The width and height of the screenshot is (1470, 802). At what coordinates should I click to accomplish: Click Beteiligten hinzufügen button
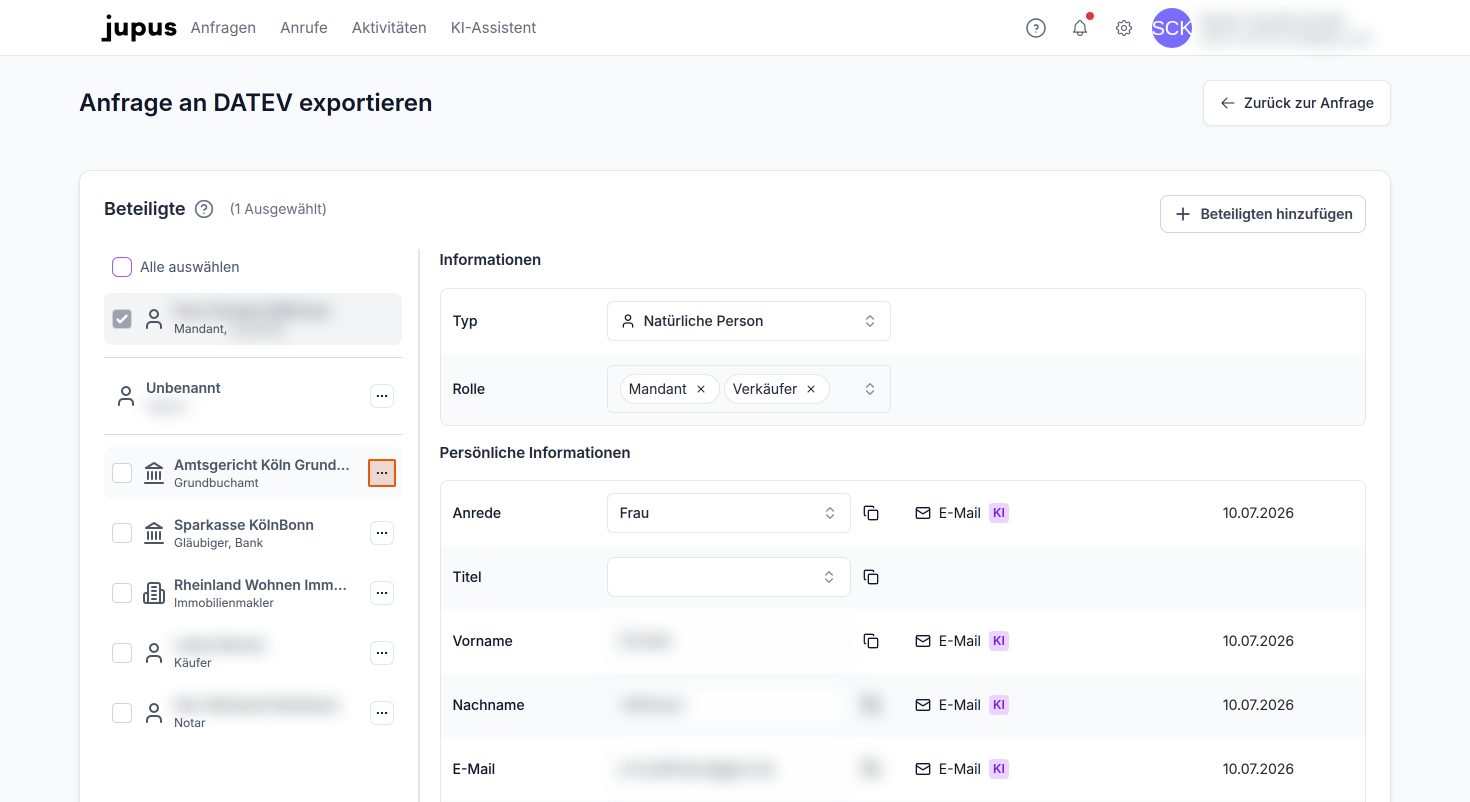click(x=1263, y=214)
